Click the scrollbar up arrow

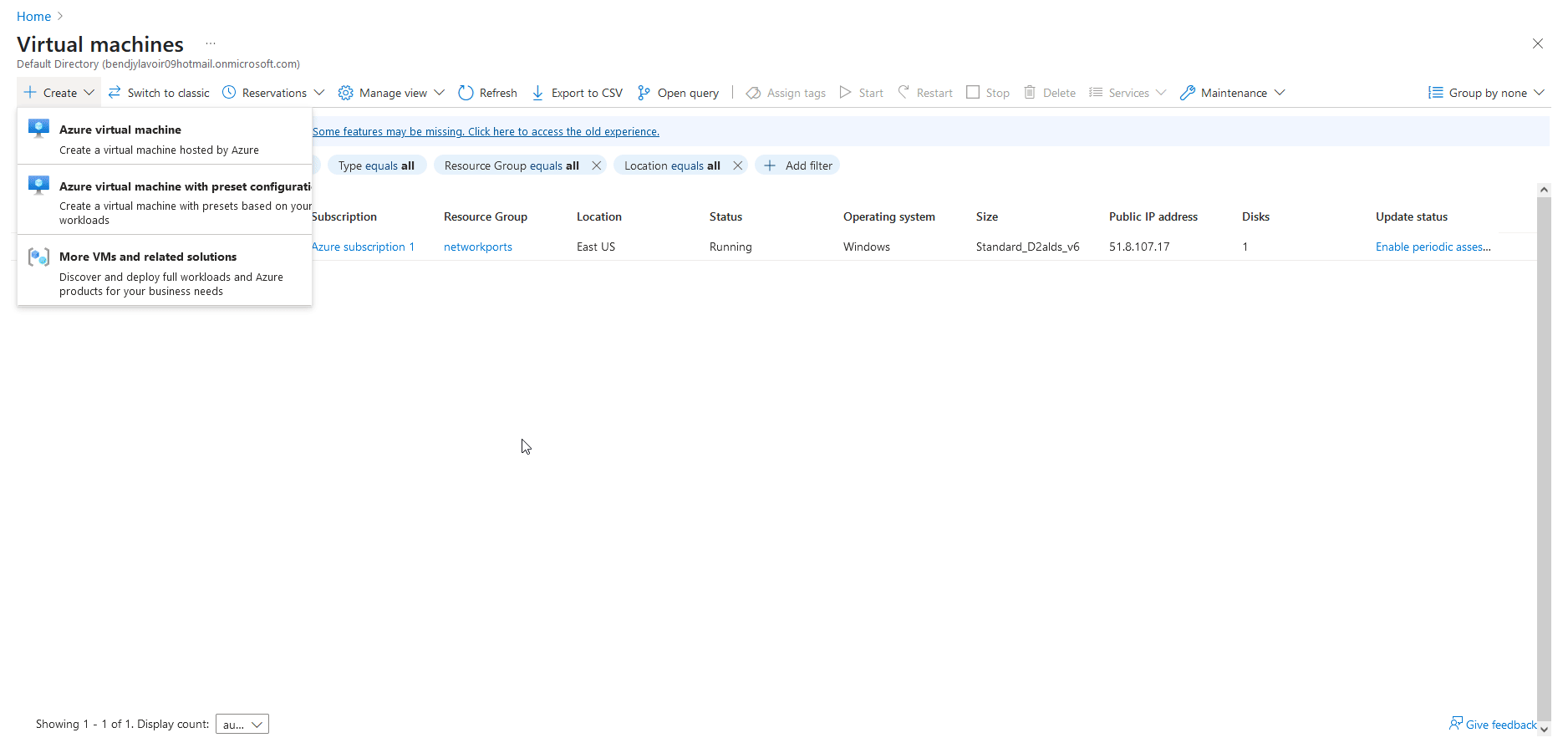[1544, 190]
